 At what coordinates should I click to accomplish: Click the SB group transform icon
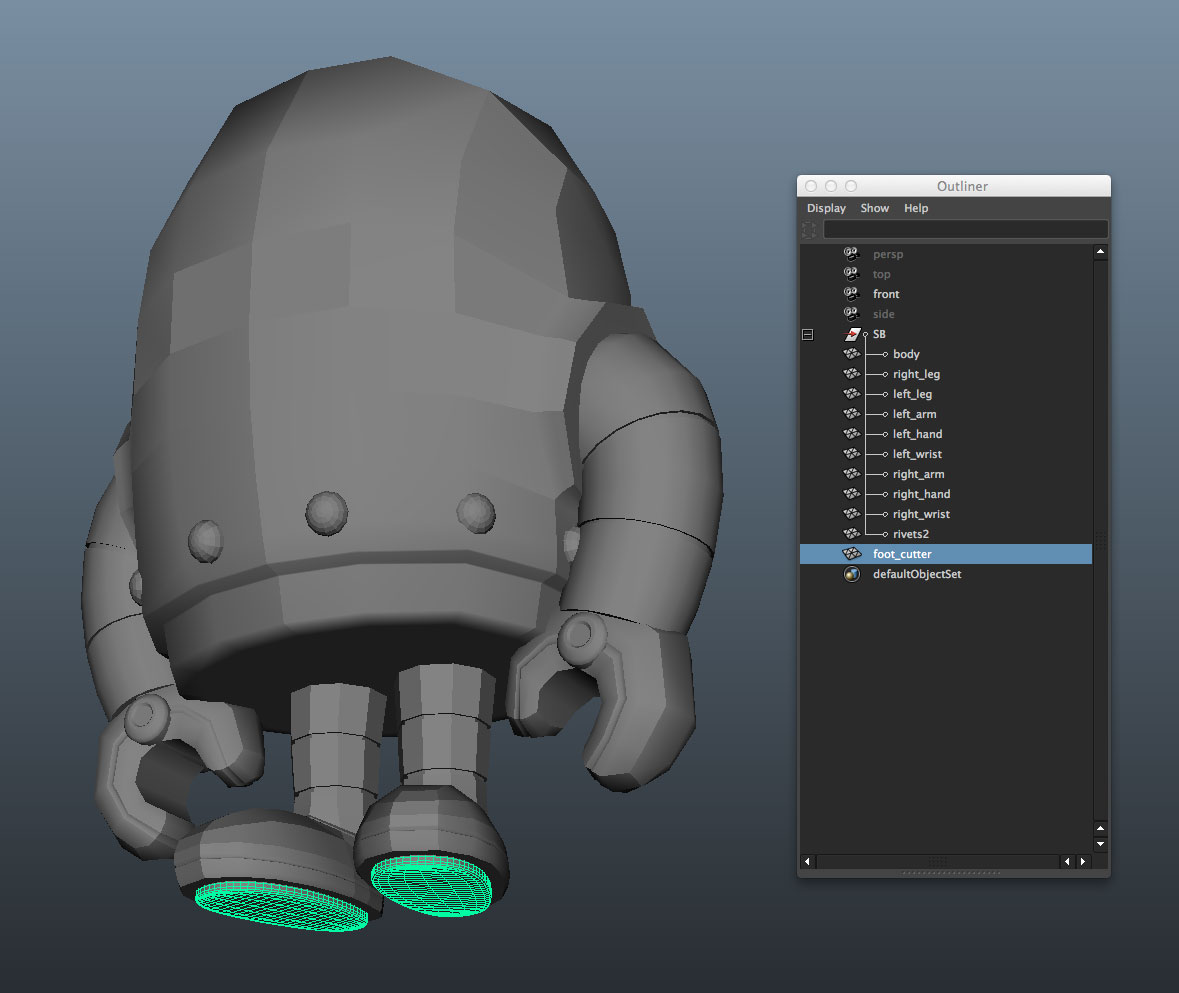852,334
